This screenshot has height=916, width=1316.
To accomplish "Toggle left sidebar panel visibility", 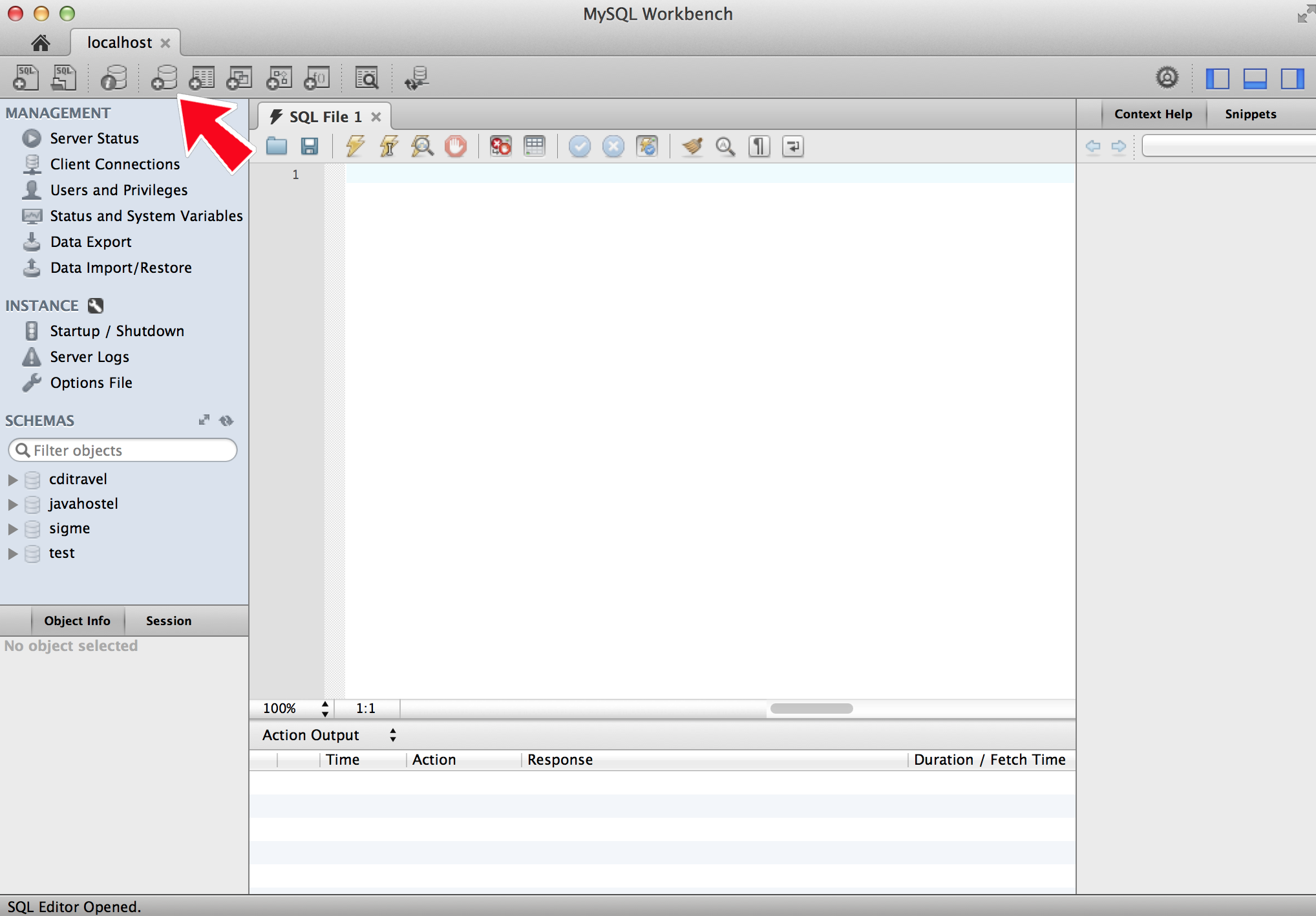I will [1218, 78].
